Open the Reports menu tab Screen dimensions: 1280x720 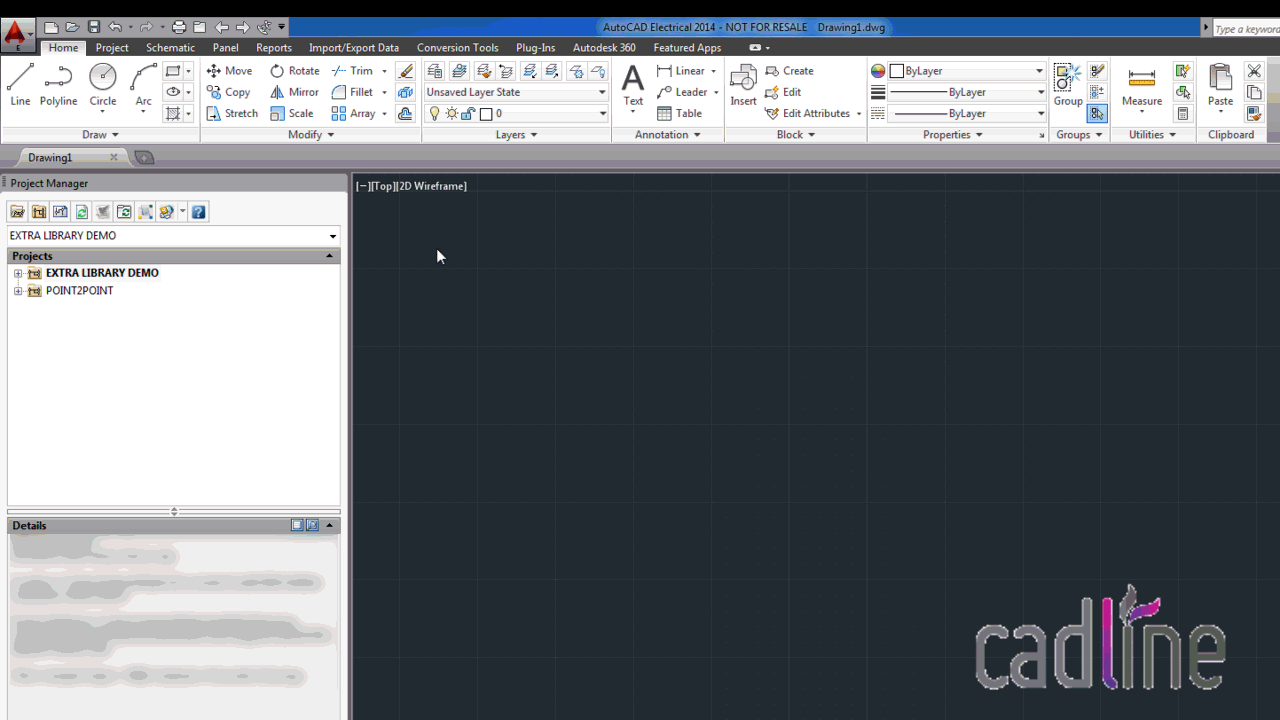click(273, 47)
